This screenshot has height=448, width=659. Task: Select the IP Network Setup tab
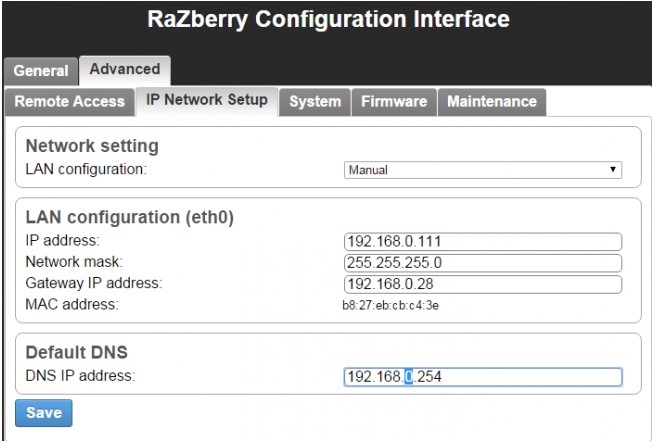pos(207,100)
